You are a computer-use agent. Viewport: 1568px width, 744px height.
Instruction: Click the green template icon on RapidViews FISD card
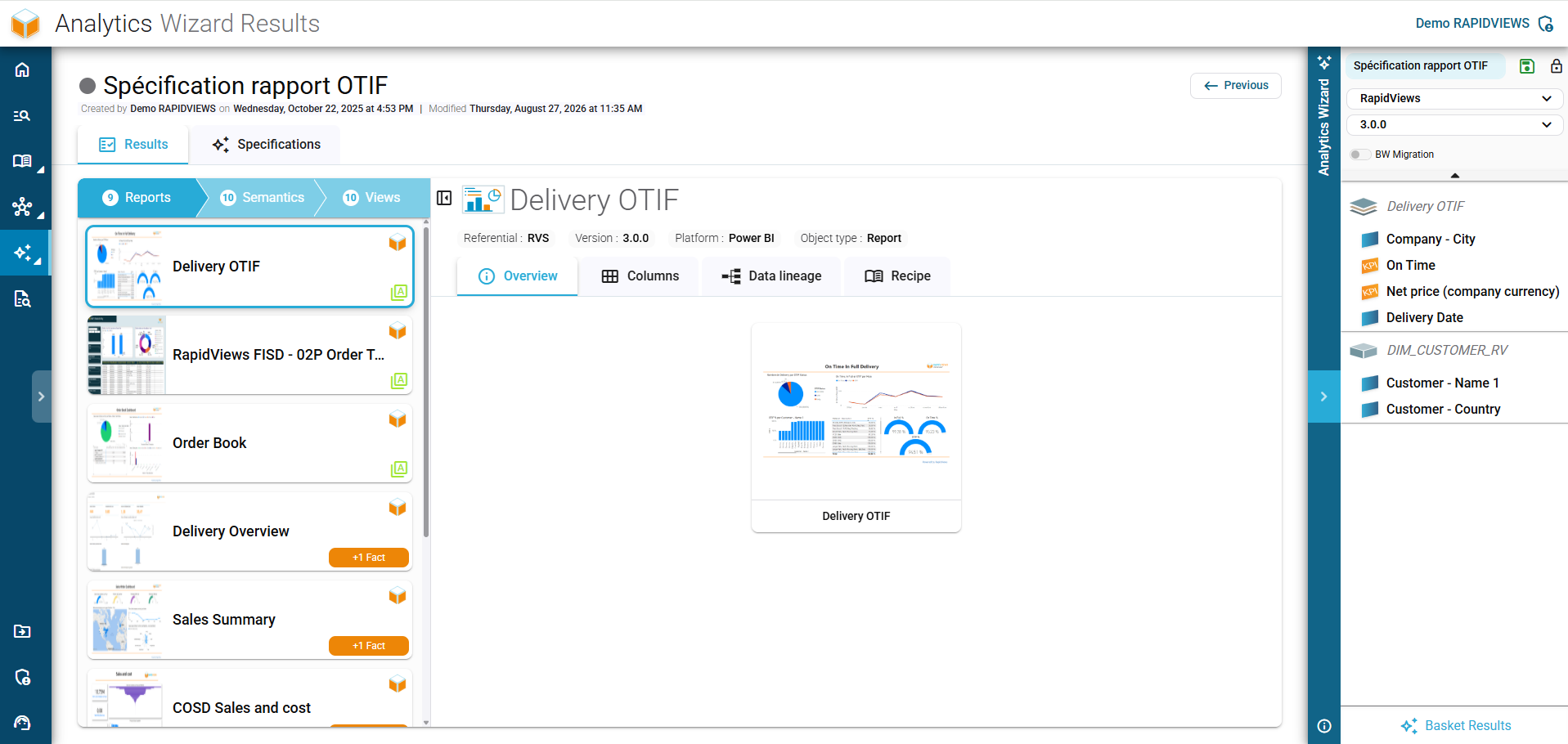(x=399, y=380)
